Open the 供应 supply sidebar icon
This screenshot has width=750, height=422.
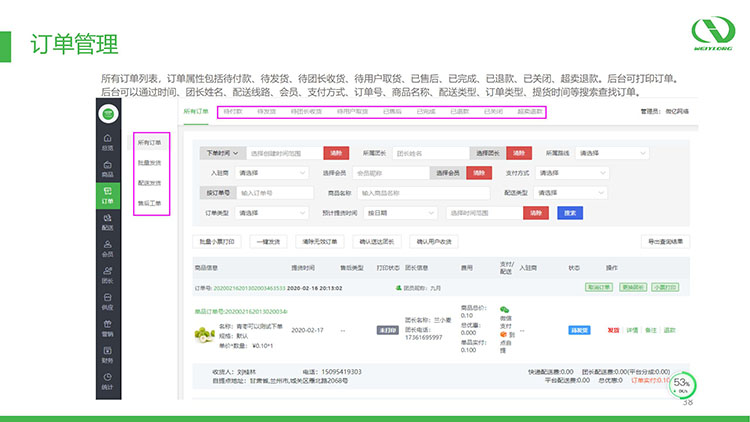pyautogui.click(x=108, y=302)
